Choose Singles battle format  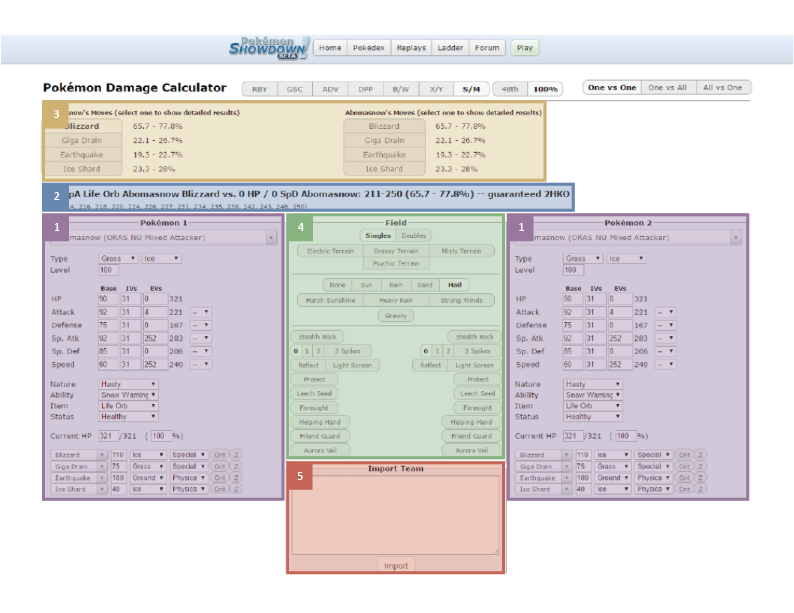(378, 235)
